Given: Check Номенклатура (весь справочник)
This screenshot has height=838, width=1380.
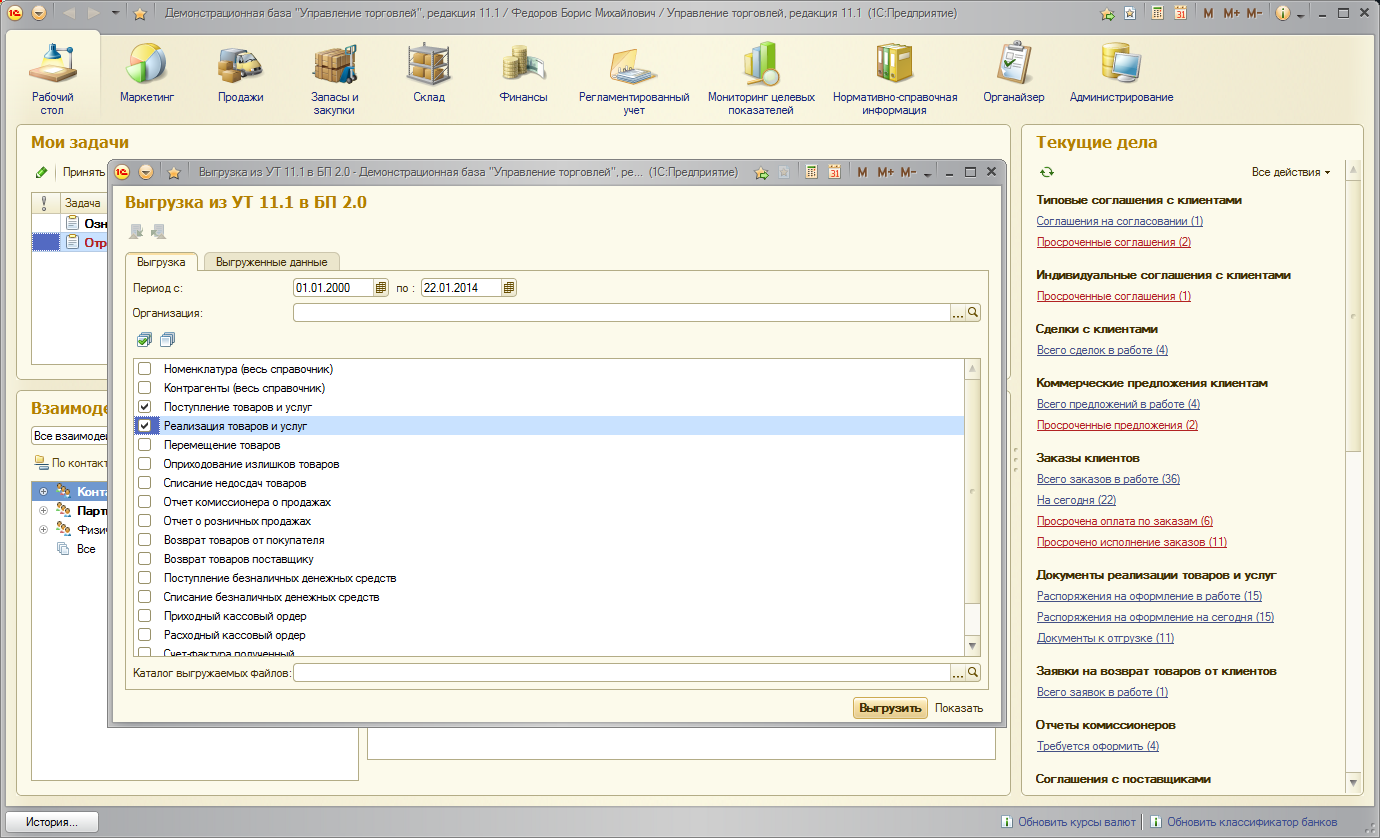Looking at the screenshot, I should click(144, 369).
